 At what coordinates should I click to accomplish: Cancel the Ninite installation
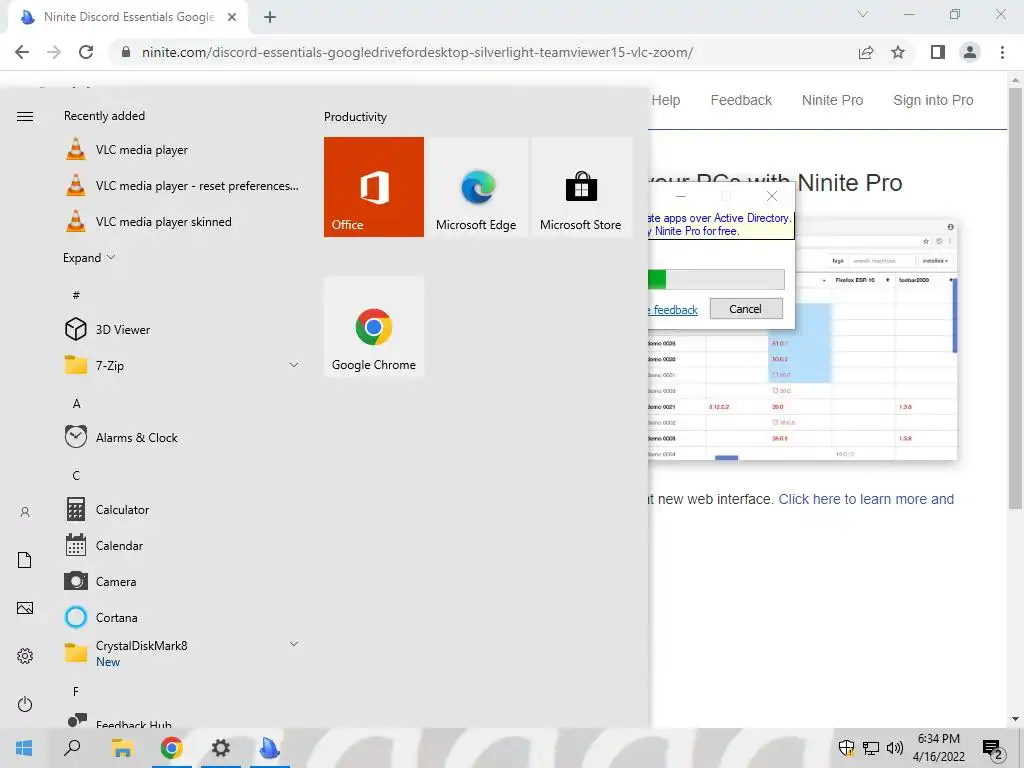coord(746,309)
